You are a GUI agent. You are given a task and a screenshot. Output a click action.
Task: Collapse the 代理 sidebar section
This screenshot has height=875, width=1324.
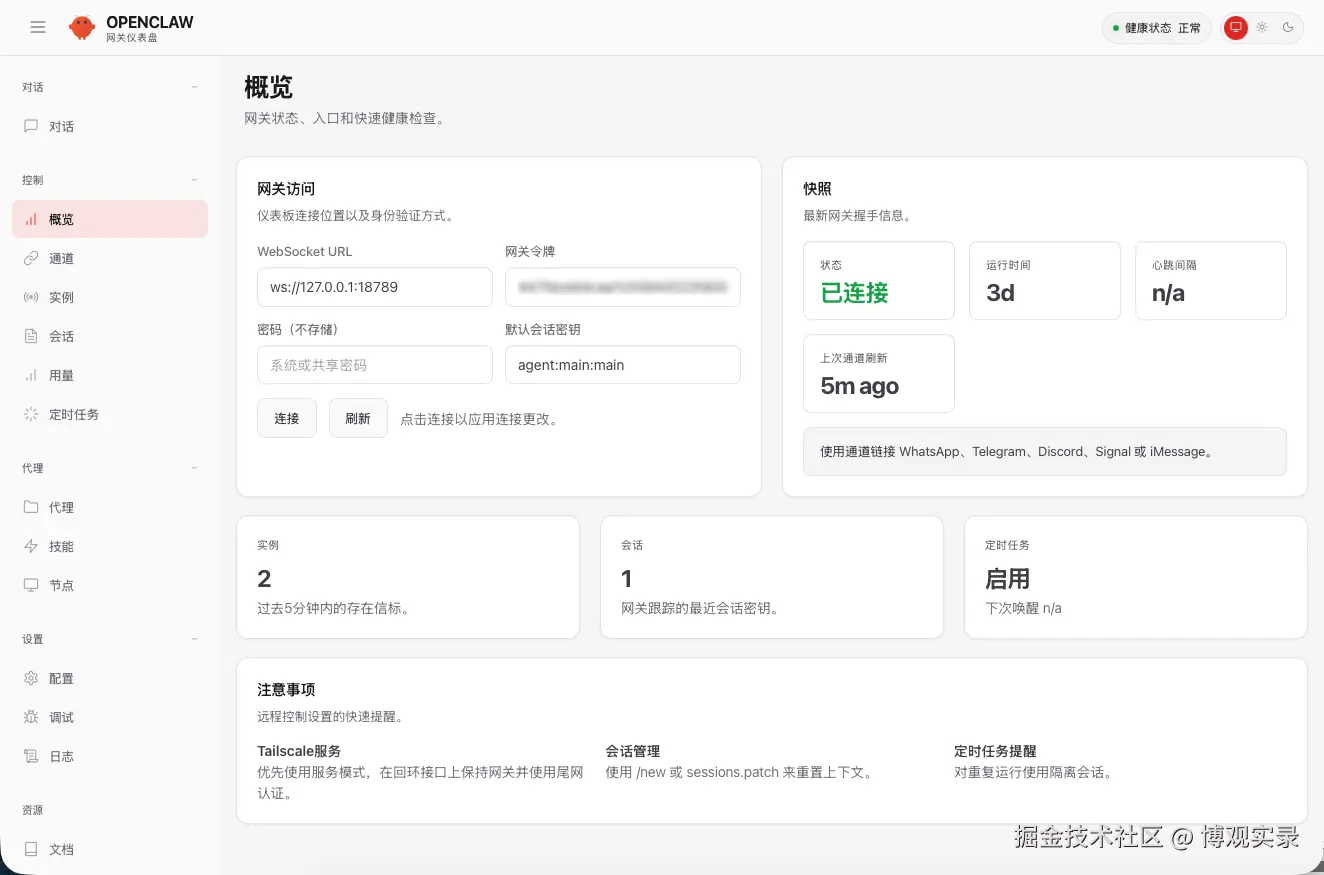pos(194,468)
